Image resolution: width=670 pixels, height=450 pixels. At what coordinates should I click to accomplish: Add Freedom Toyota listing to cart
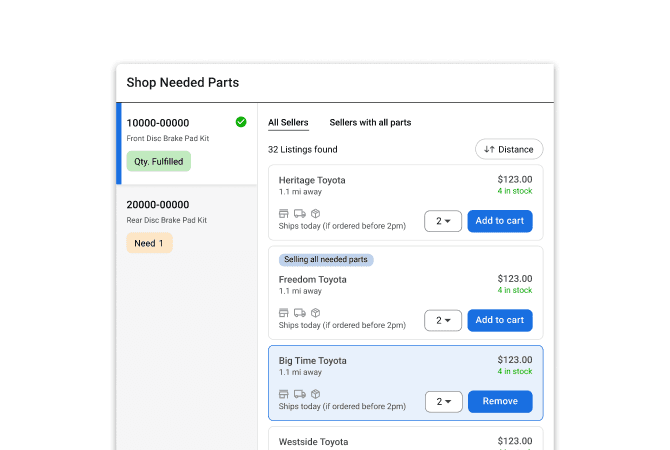click(x=500, y=320)
